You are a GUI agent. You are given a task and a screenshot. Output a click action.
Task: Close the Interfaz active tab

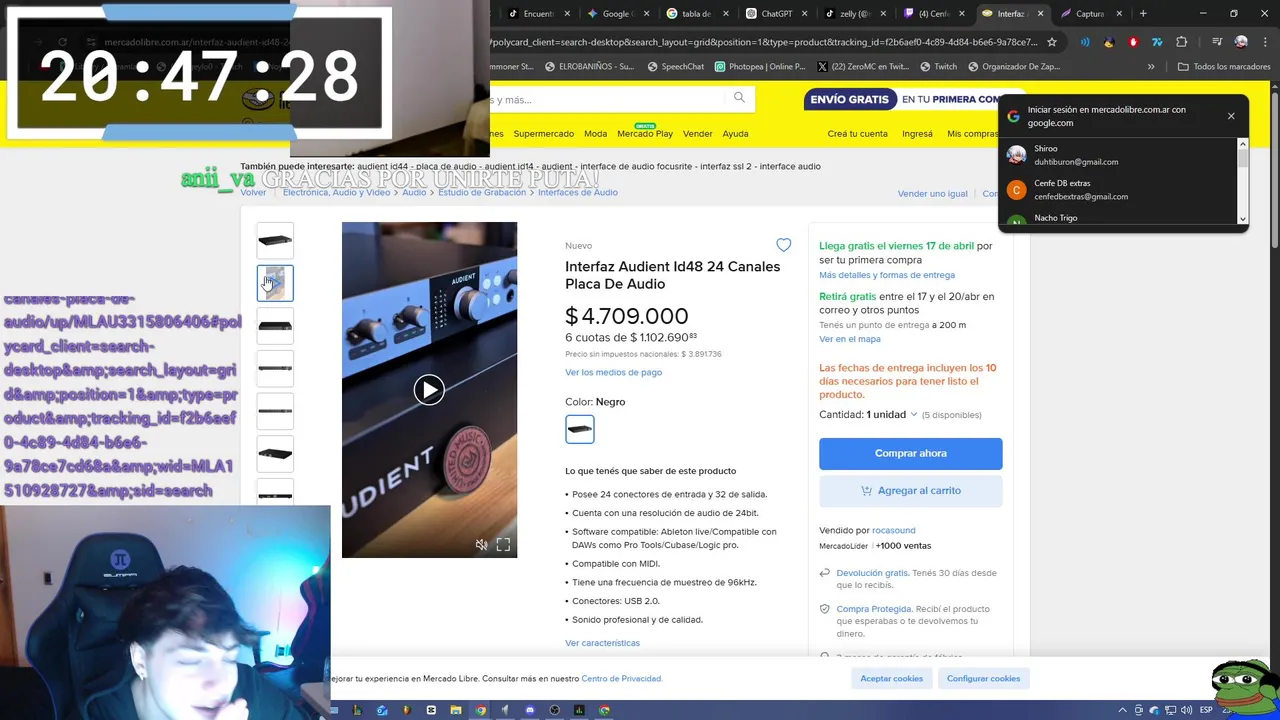[1040, 14]
